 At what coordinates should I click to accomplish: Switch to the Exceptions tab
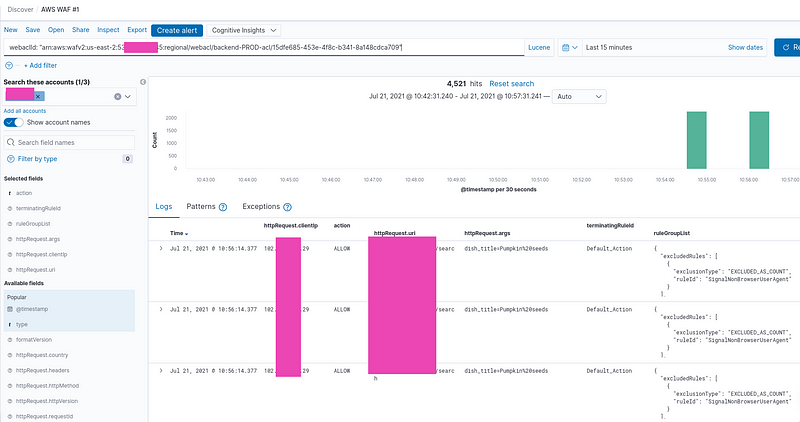pyautogui.click(x=261, y=207)
